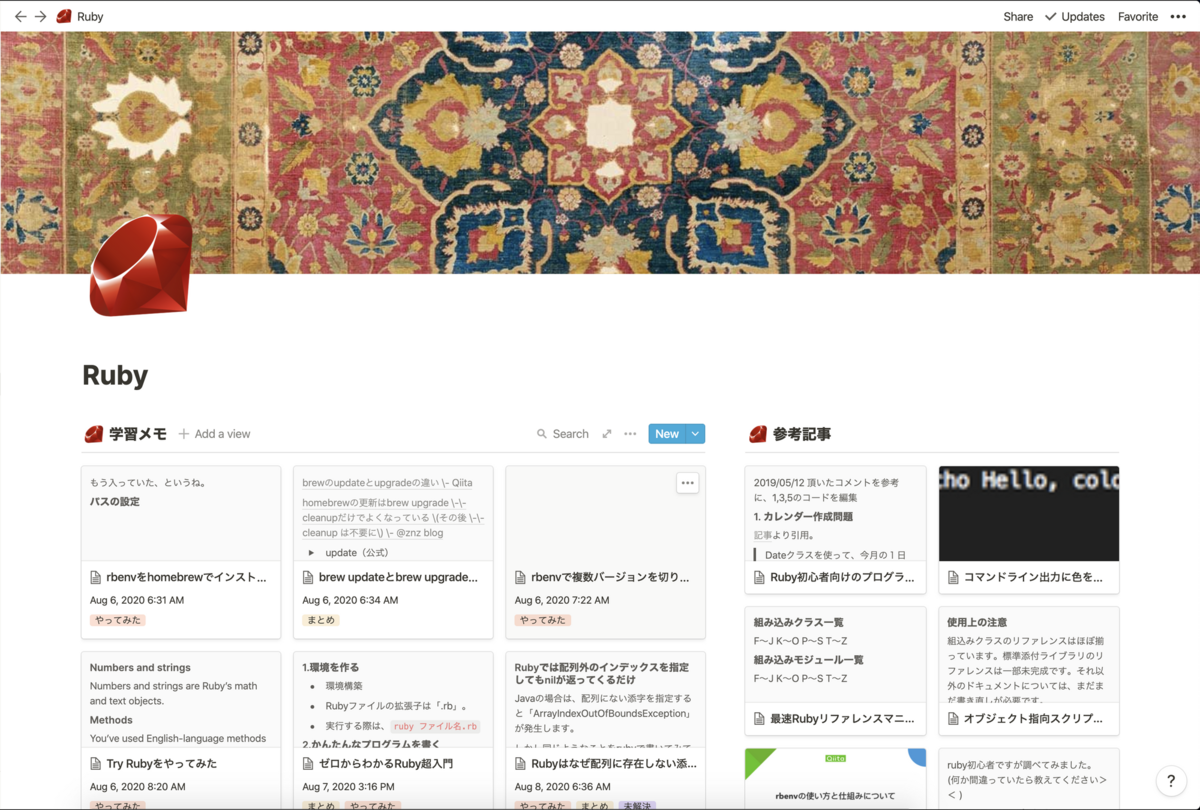Click the date Aug 6, 2020 8:20 AM
1200x810 pixels.
coord(137,787)
